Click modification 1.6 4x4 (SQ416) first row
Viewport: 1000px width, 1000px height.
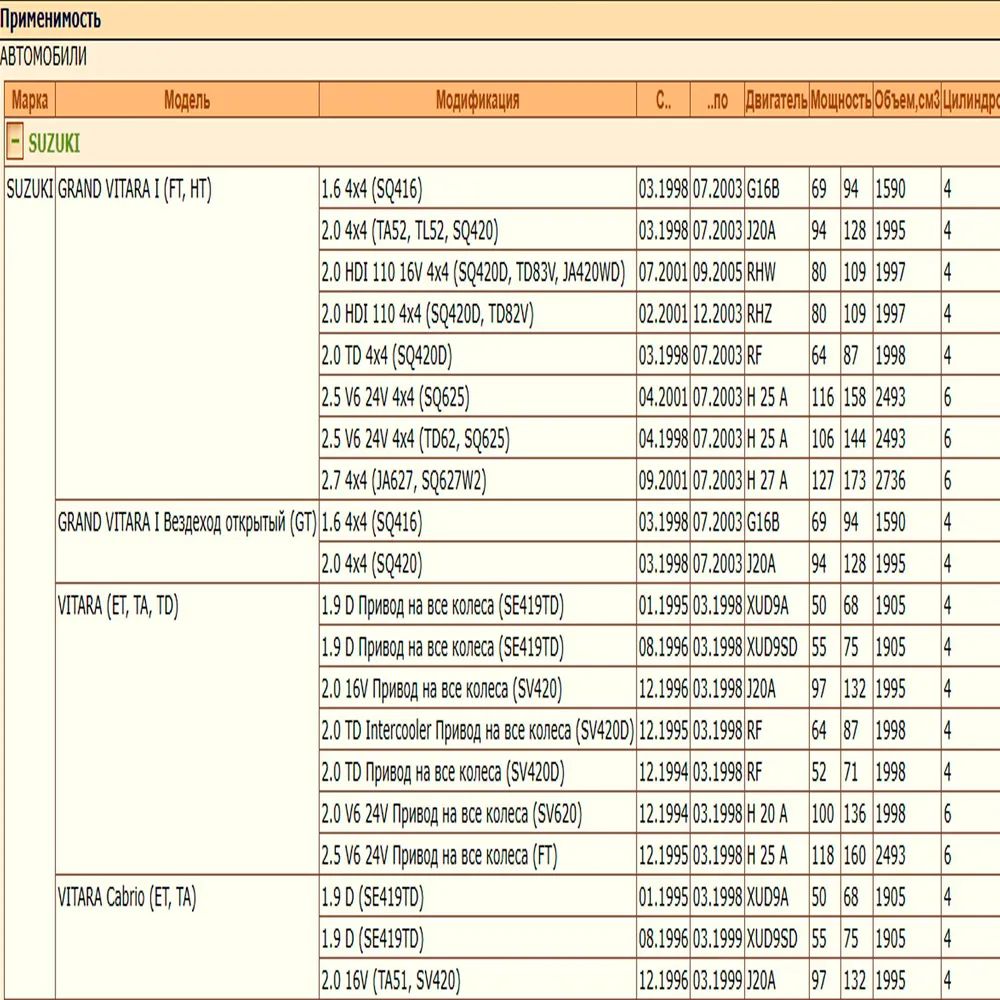pos(371,190)
